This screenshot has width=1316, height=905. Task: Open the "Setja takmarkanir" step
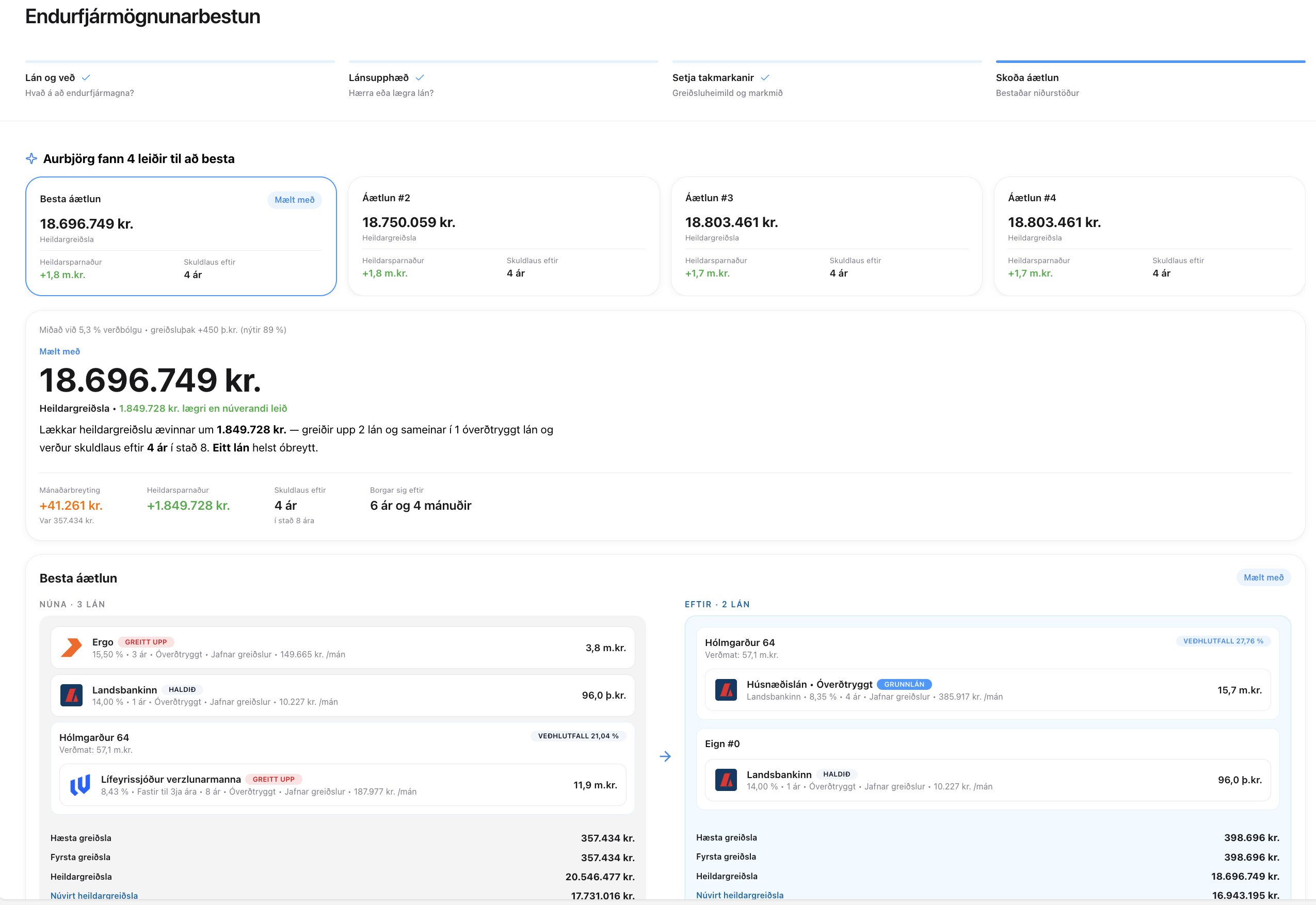827,79
